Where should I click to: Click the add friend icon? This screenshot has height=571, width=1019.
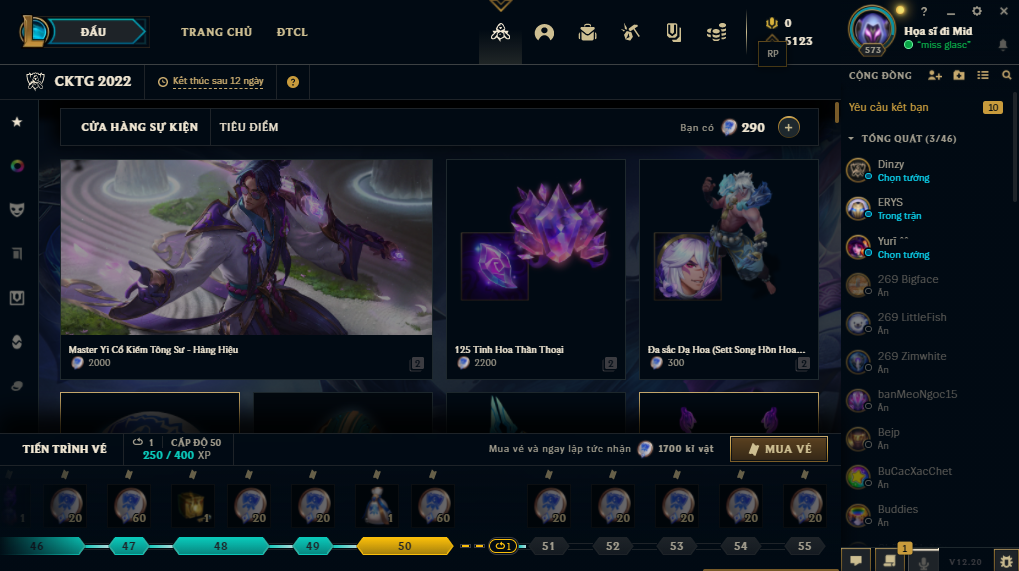point(935,75)
